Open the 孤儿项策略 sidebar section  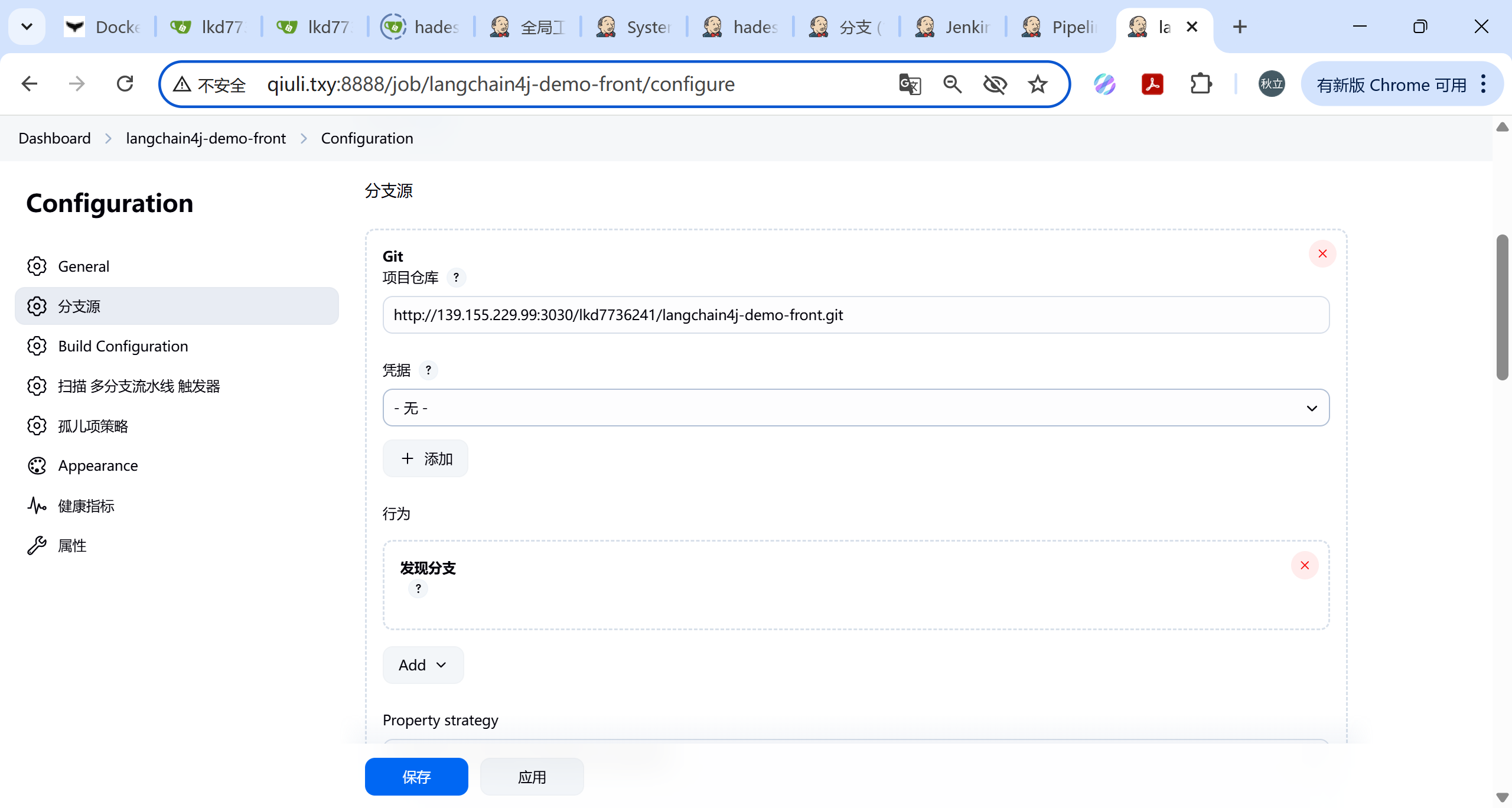[x=93, y=426]
